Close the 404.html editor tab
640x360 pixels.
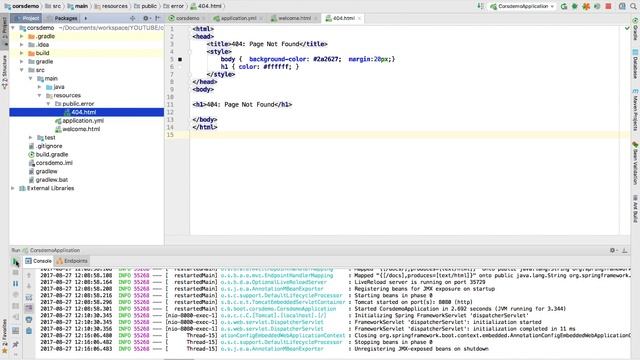[x=359, y=18]
